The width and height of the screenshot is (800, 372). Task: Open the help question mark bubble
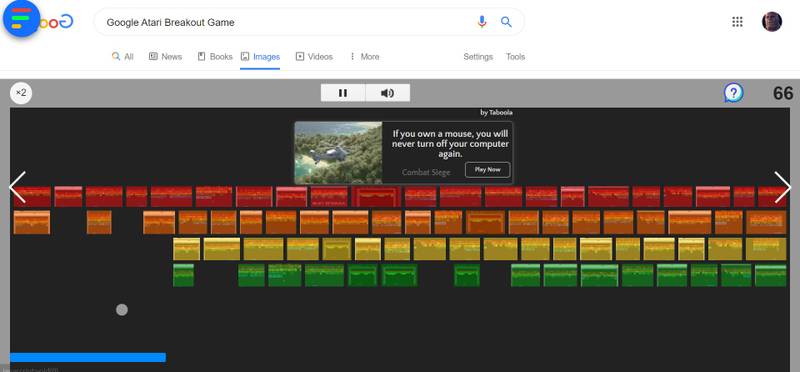point(733,93)
